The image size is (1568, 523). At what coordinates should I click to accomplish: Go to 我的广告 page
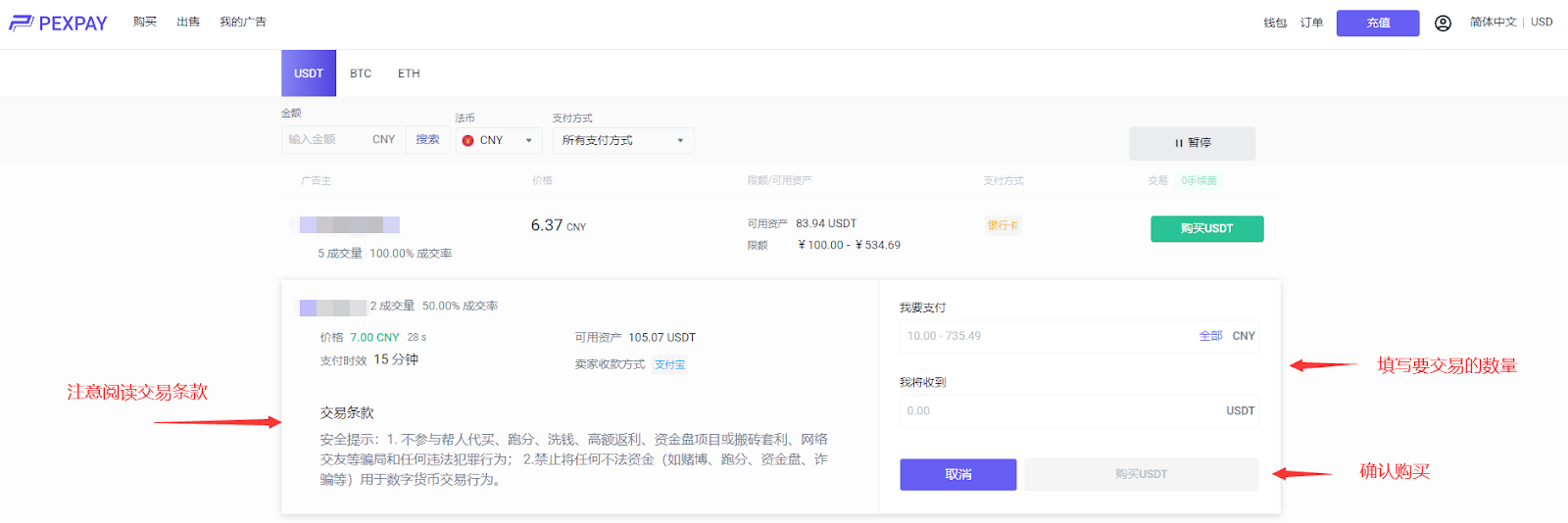point(243,22)
